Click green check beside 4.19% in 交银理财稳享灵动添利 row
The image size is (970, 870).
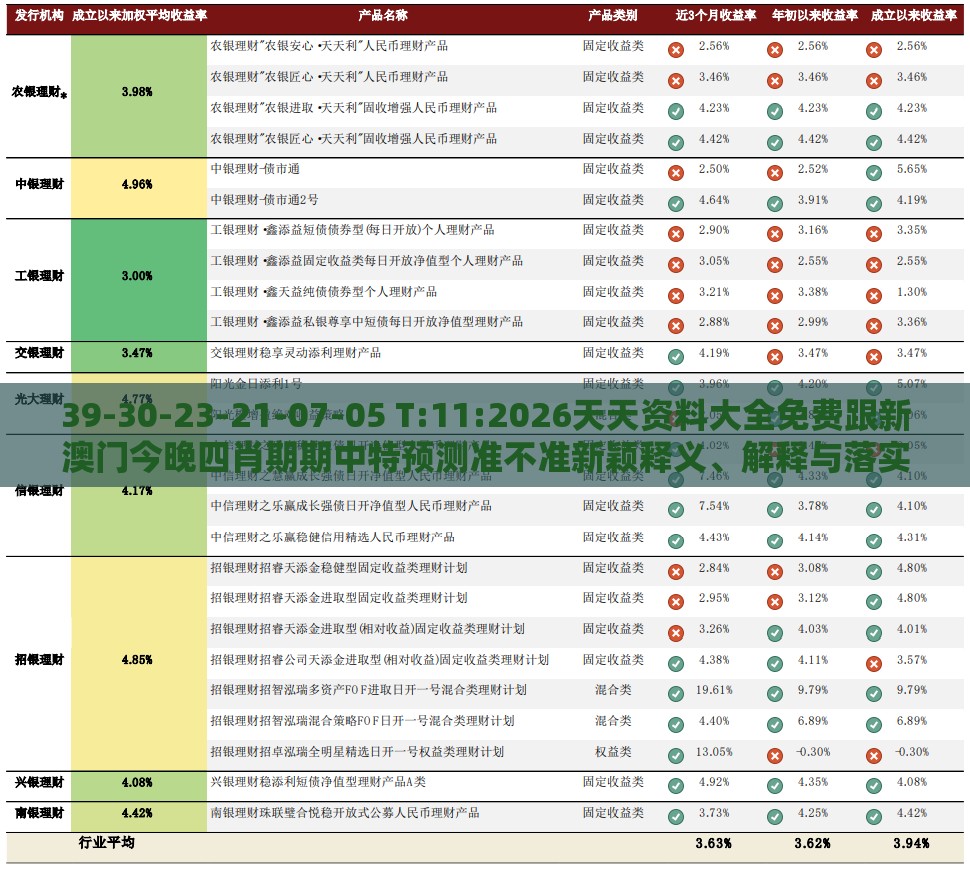coord(676,357)
